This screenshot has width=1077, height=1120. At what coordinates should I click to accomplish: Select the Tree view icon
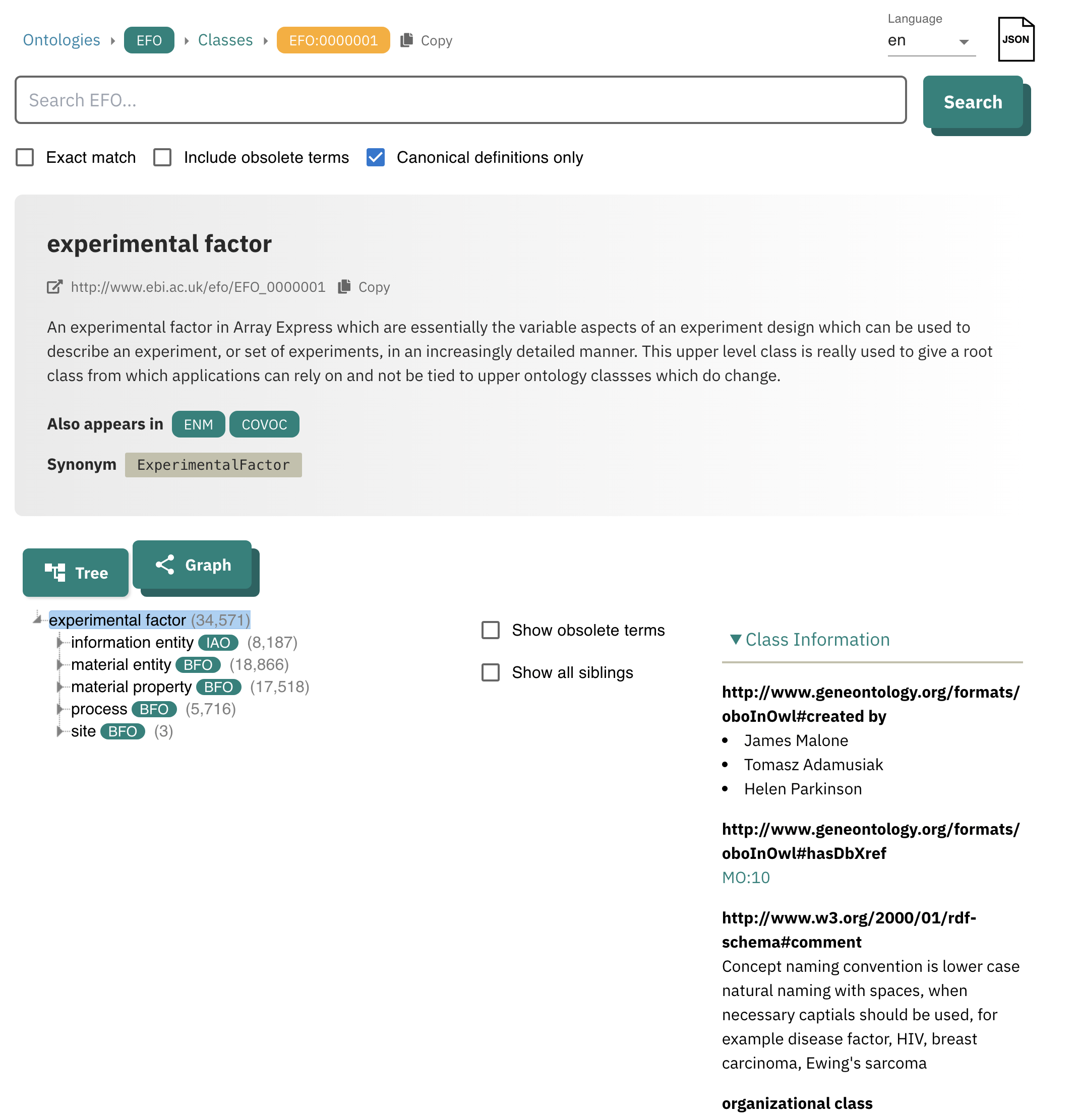pos(55,572)
